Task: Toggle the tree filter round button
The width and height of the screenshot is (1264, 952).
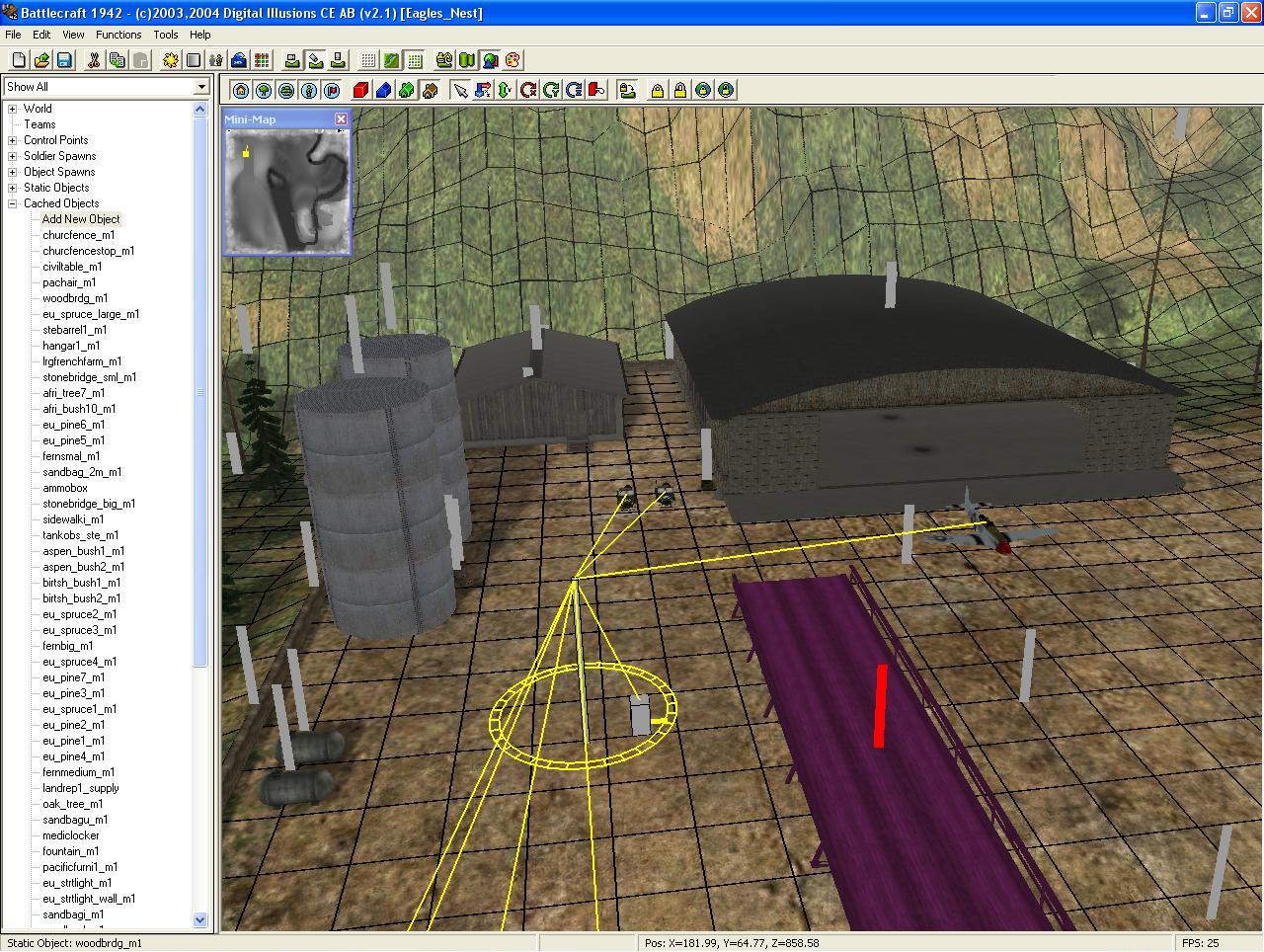Action: pos(263,90)
